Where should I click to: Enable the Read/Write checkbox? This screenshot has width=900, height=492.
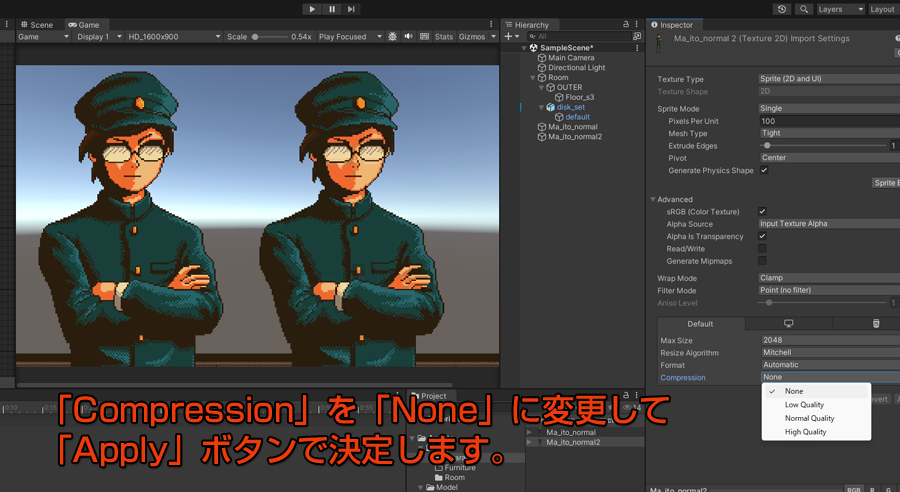[763, 249]
